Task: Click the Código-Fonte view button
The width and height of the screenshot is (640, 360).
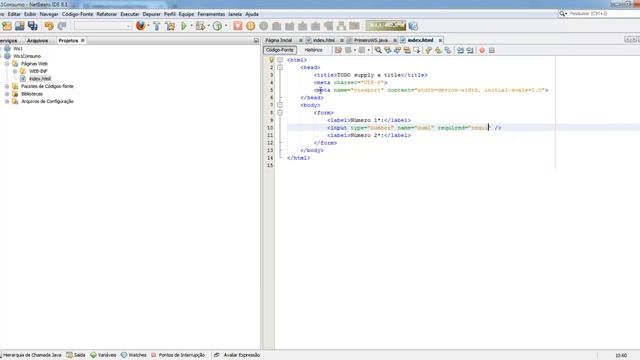Action: point(280,50)
